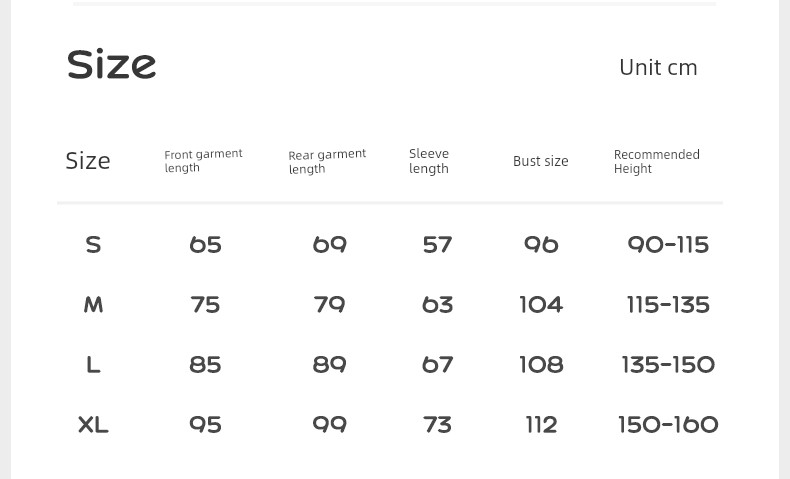Click the M size row label
Screen dimensions: 790x479
(x=93, y=305)
